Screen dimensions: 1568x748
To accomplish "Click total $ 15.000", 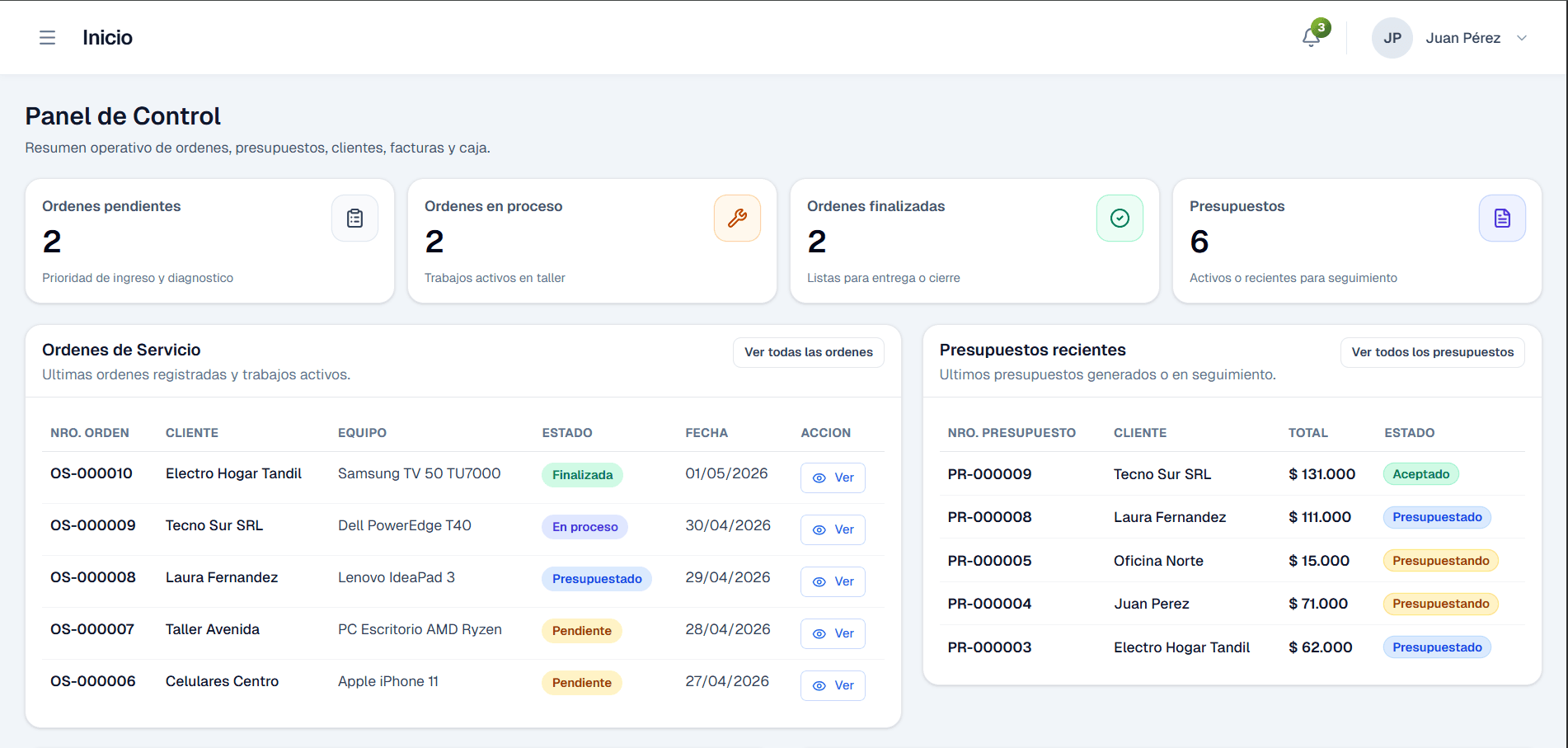I will click(1319, 561).
